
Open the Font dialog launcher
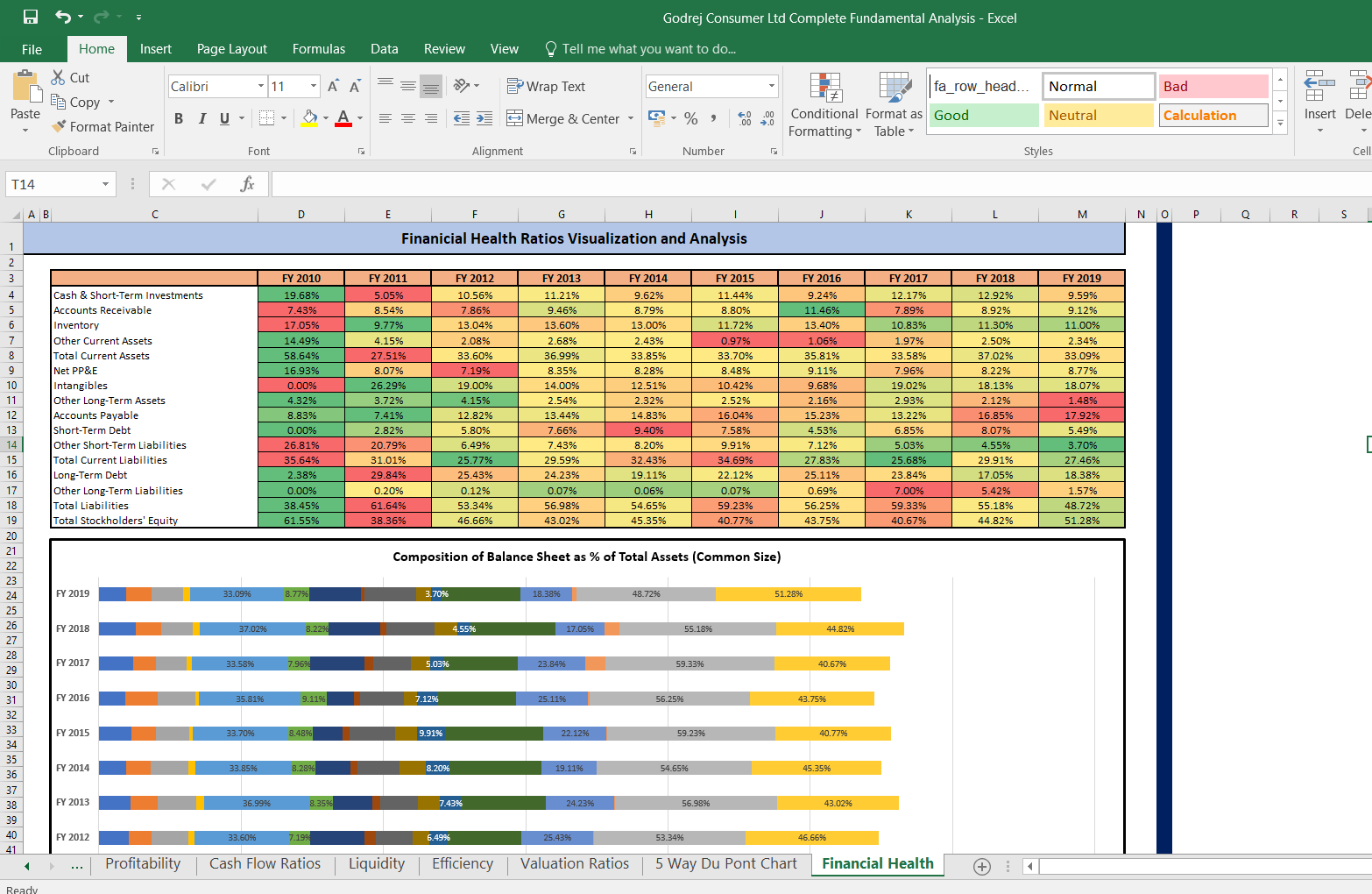361,152
